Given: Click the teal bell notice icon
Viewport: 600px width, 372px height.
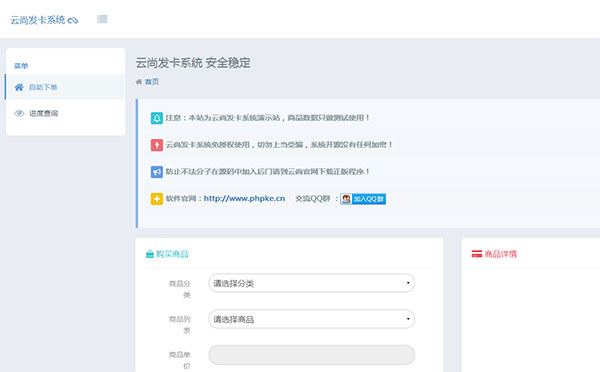Looking at the screenshot, I should (x=157, y=118).
